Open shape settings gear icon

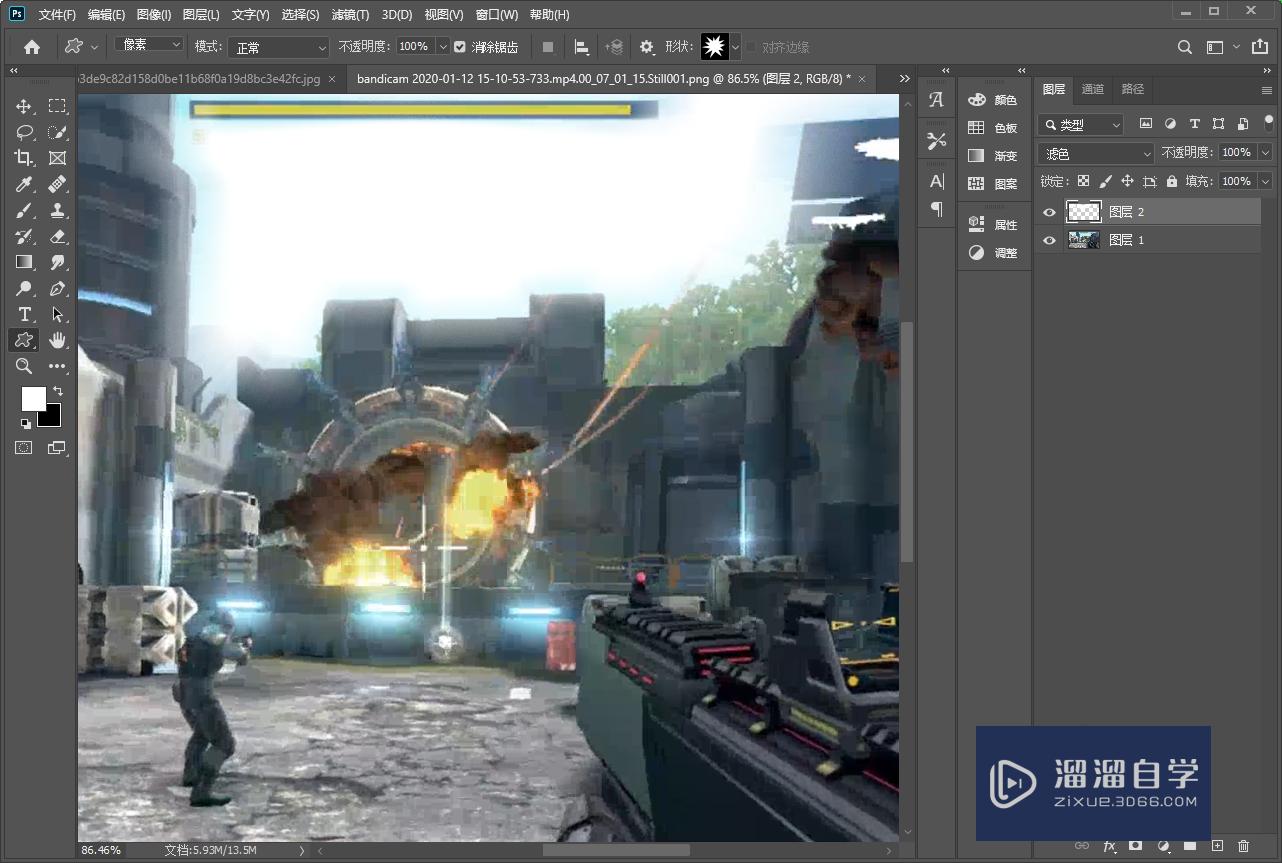[647, 47]
